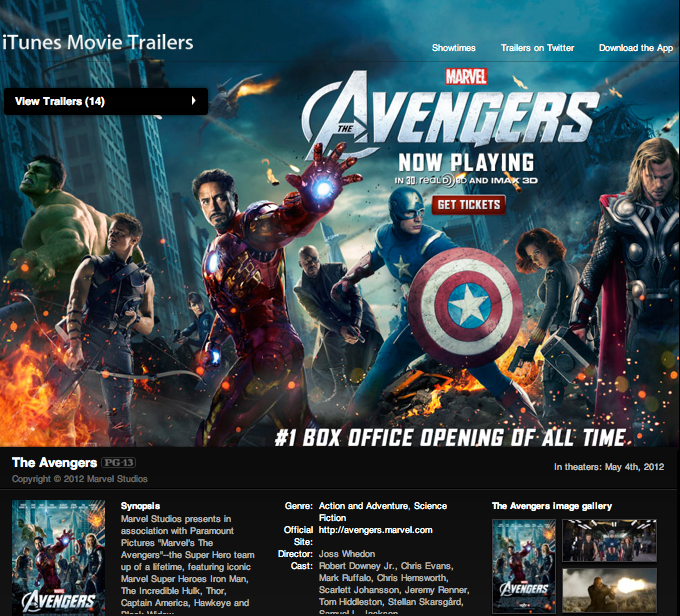Open the gallery poster thumbnail image
The image size is (680, 616).
[524, 566]
